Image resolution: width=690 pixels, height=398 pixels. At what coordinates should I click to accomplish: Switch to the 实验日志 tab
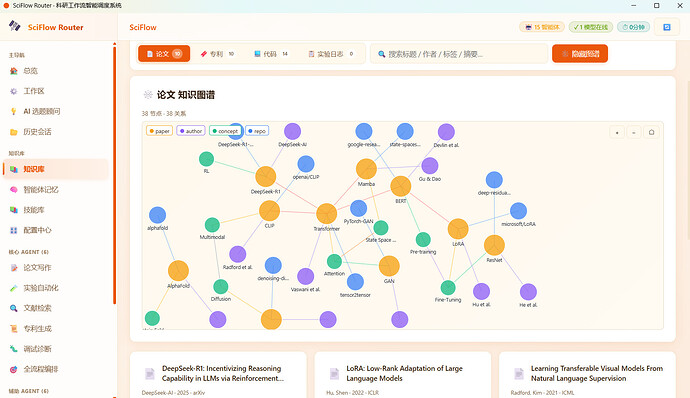click(331, 54)
